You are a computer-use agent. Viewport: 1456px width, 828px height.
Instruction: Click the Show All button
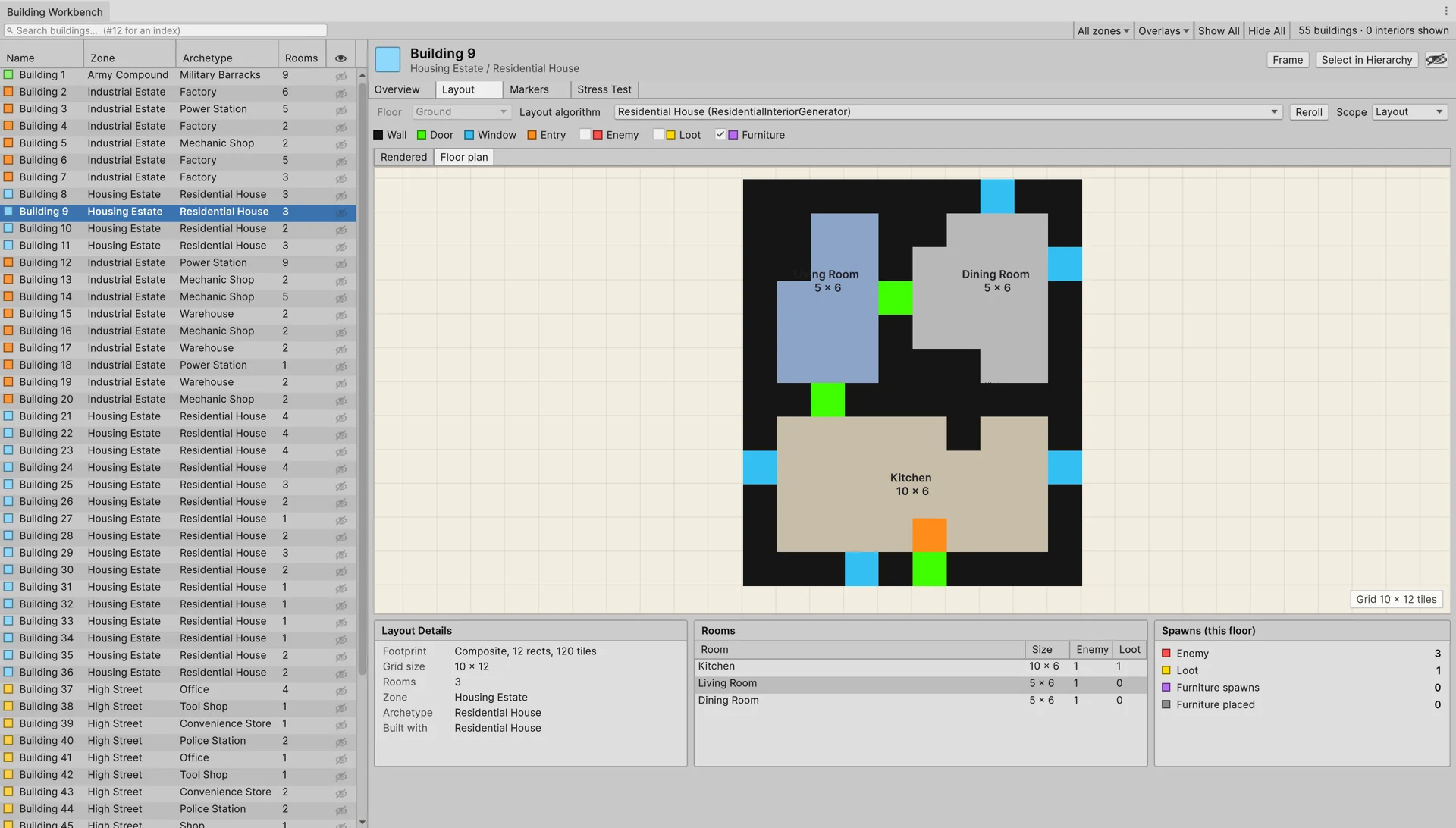1218,30
